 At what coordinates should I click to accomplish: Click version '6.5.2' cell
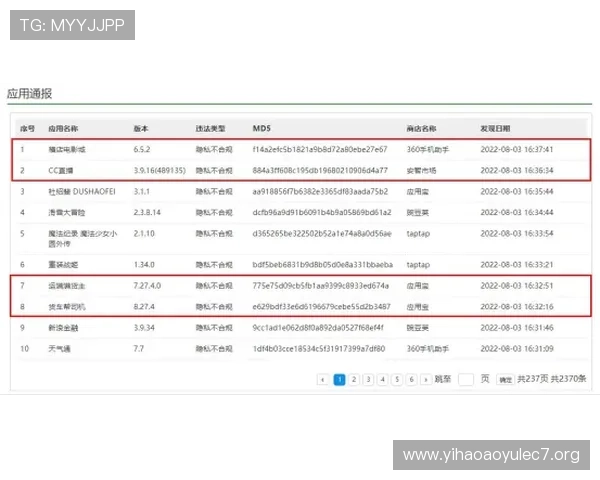[142, 149]
